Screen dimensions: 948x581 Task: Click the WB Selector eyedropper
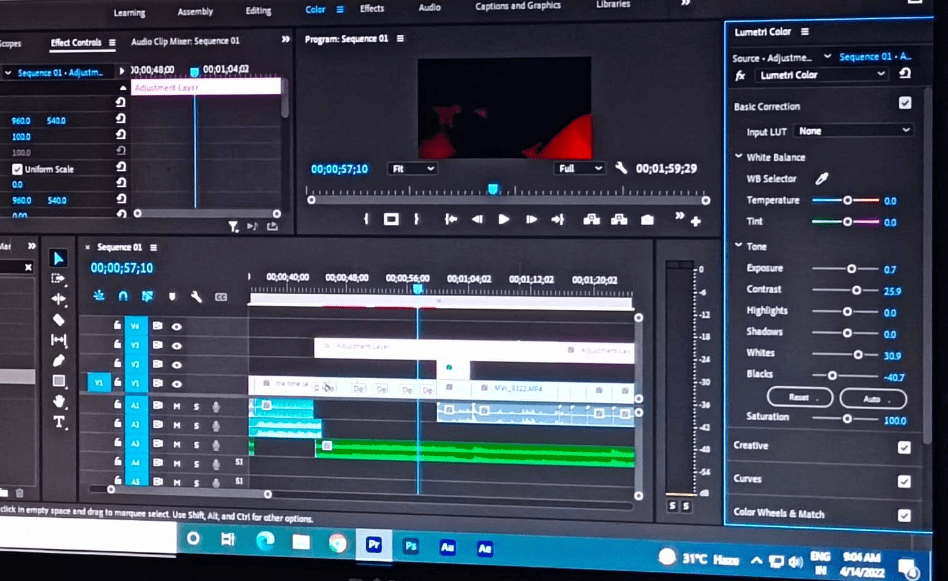pos(822,179)
